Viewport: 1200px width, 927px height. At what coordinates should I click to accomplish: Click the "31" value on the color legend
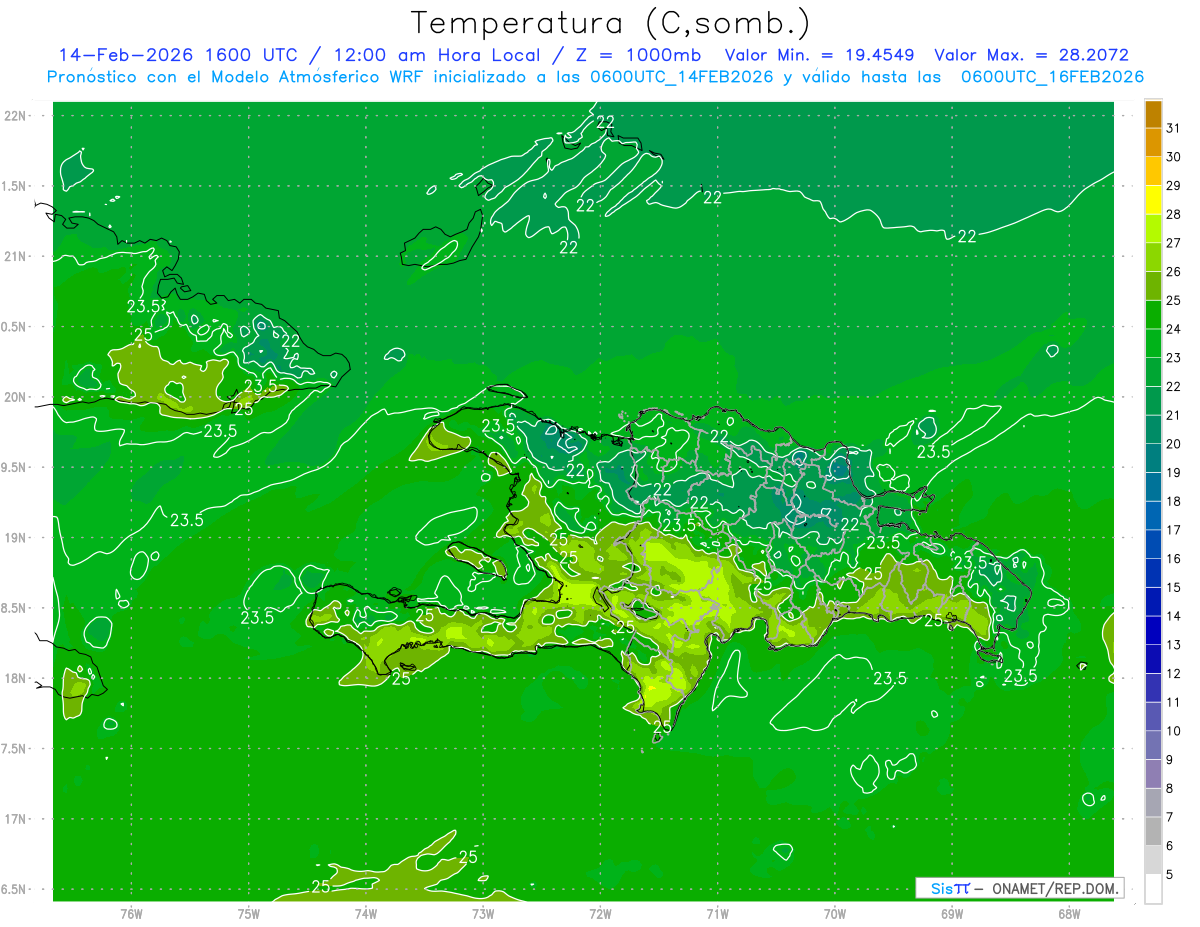pos(1173,128)
